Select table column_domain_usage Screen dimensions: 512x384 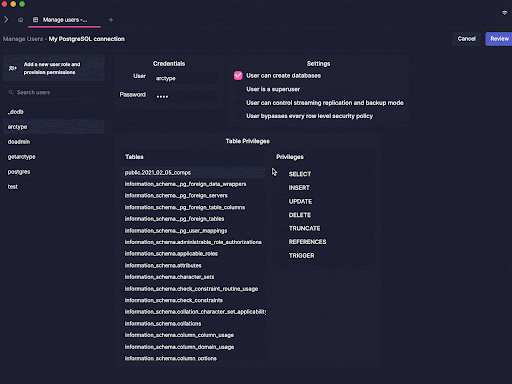(194, 347)
